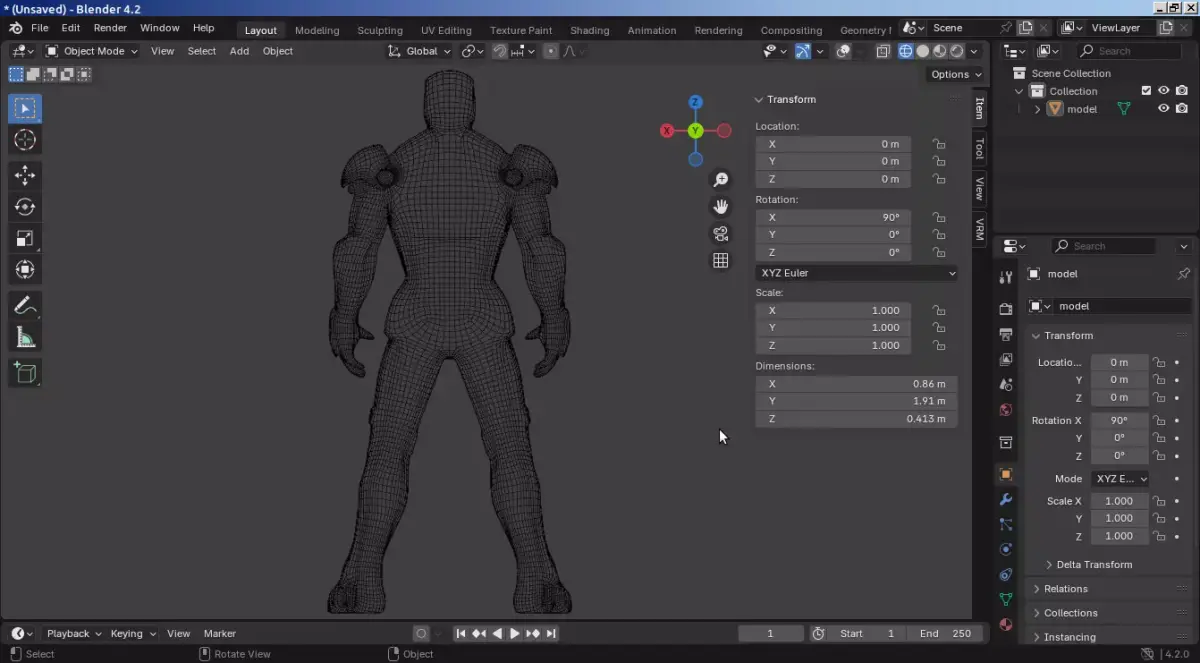Open Global transform orientation dropdown
The height and width of the screenshot is (663, 1200).
(x=421, y=51)
